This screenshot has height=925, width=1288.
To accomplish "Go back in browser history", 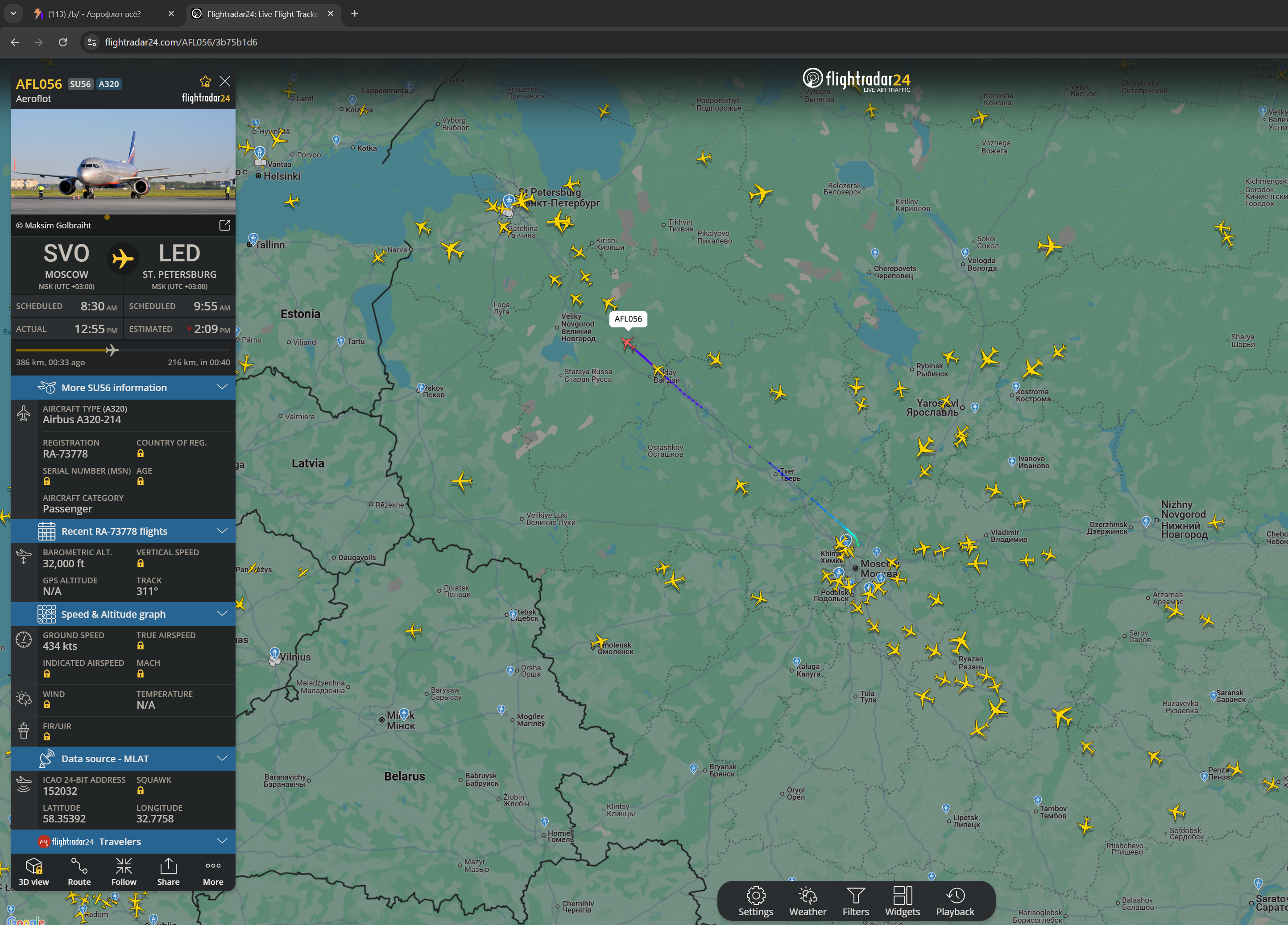I will (x=15, y=42).
